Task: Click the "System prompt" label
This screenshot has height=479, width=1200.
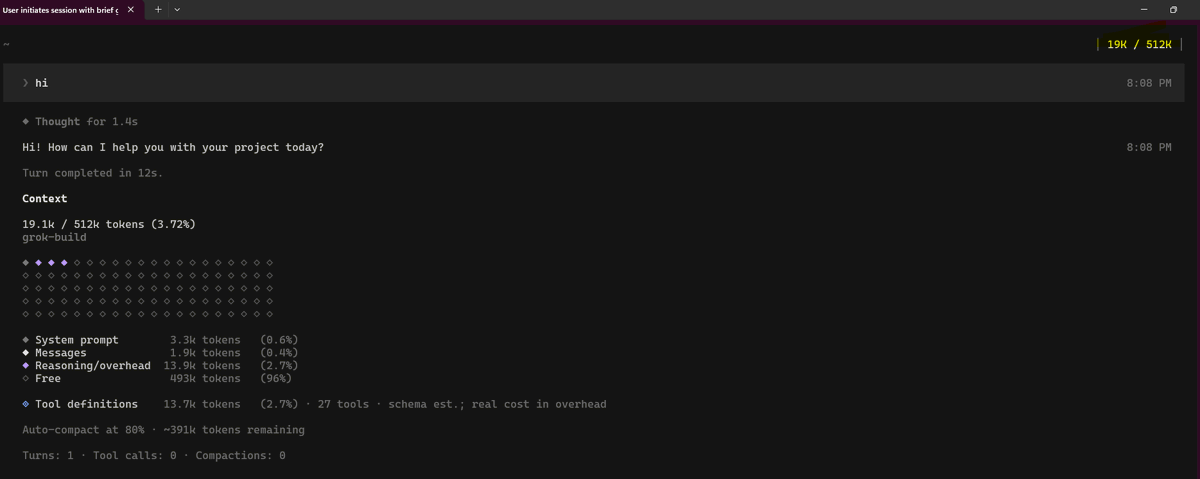Action: (77, 340)
